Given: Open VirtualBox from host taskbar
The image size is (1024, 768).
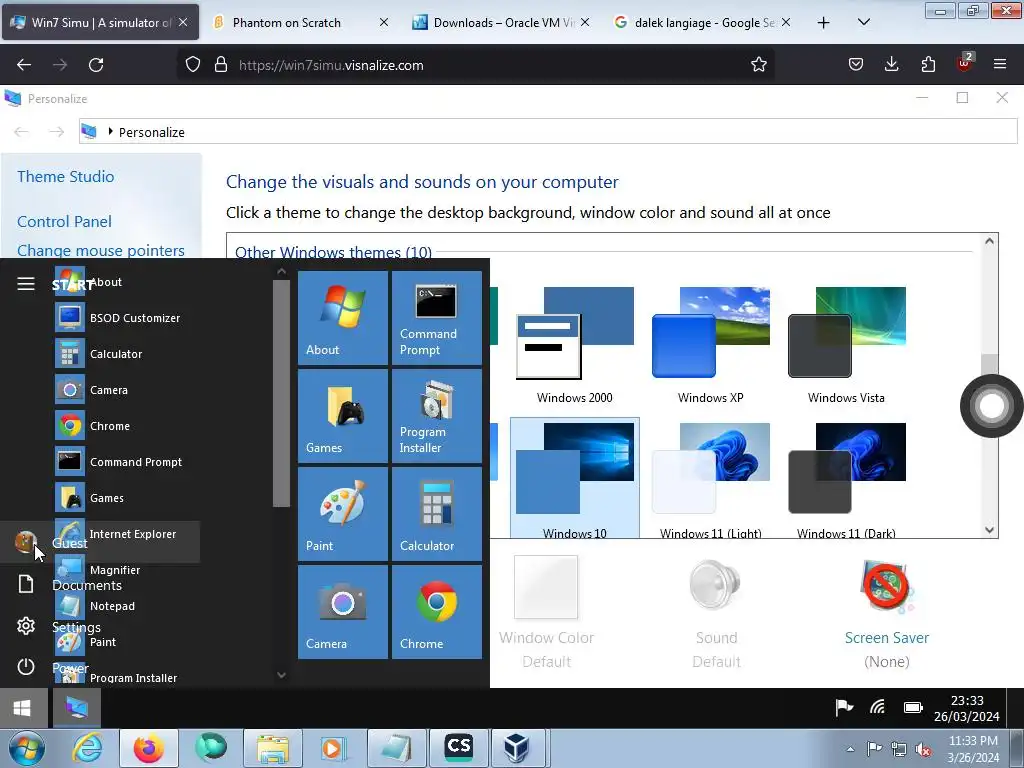Looking at the screenshot, I should point(517,748).
